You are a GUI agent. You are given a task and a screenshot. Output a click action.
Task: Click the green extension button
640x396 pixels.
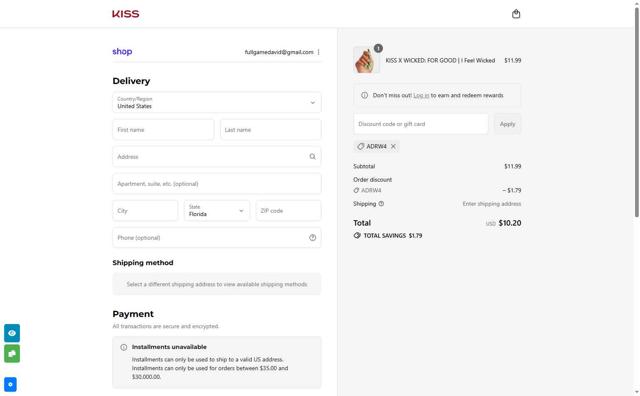pyautogui.click(x=12, y=354)
